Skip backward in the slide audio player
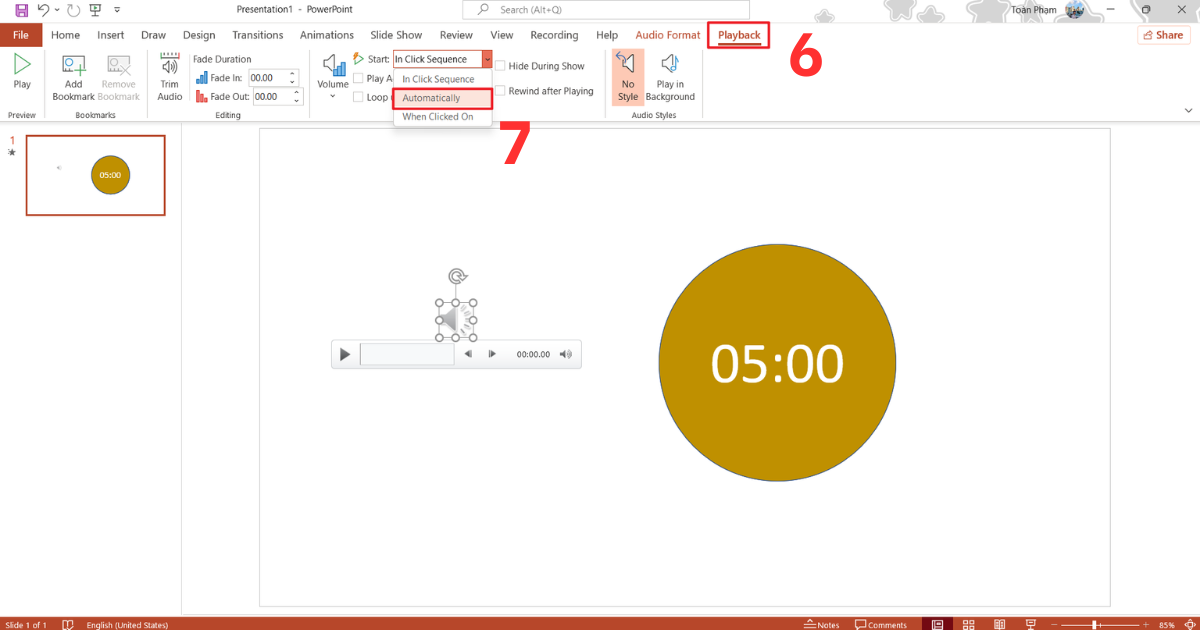 tap(468, 354)
